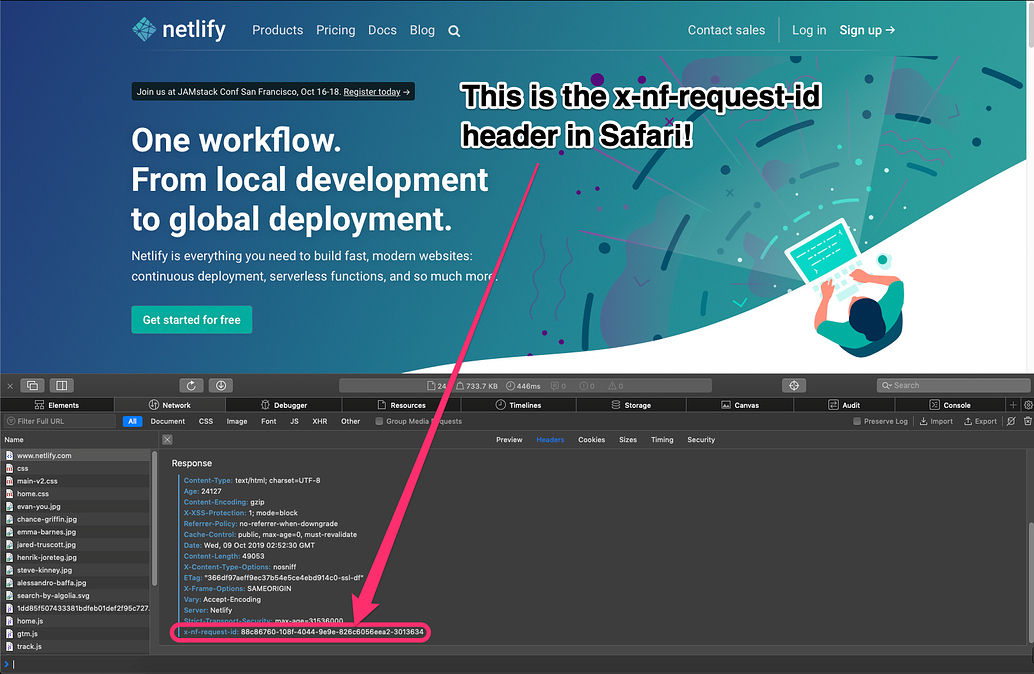Click the reload page icon in the inspector
The width and height of the screenshot is (1034, 674).
tap(190, 385)
